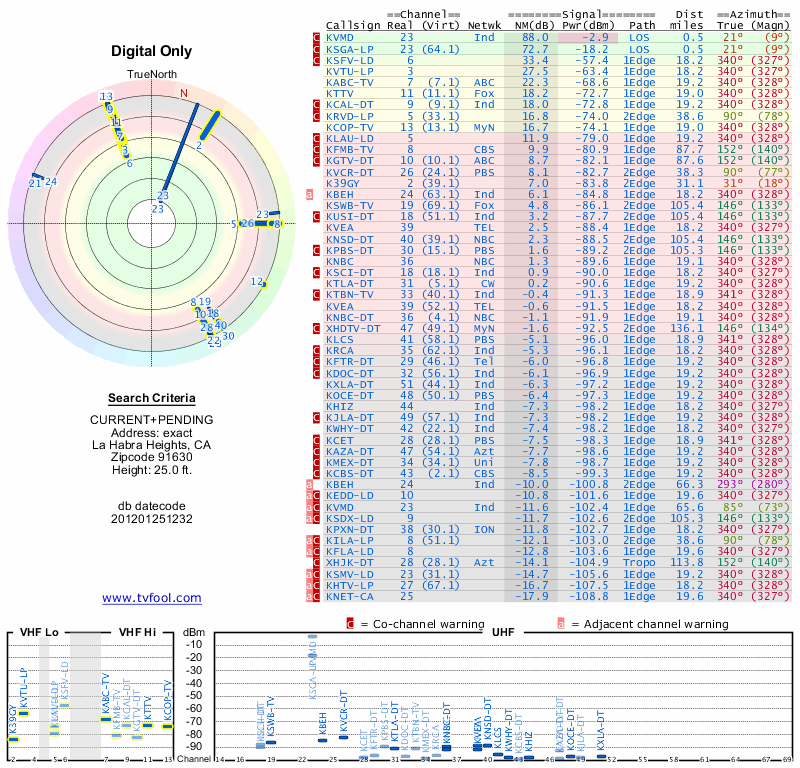
Task: Click the -2.9 Pwr(dBm) value
Action: [595, 38]
